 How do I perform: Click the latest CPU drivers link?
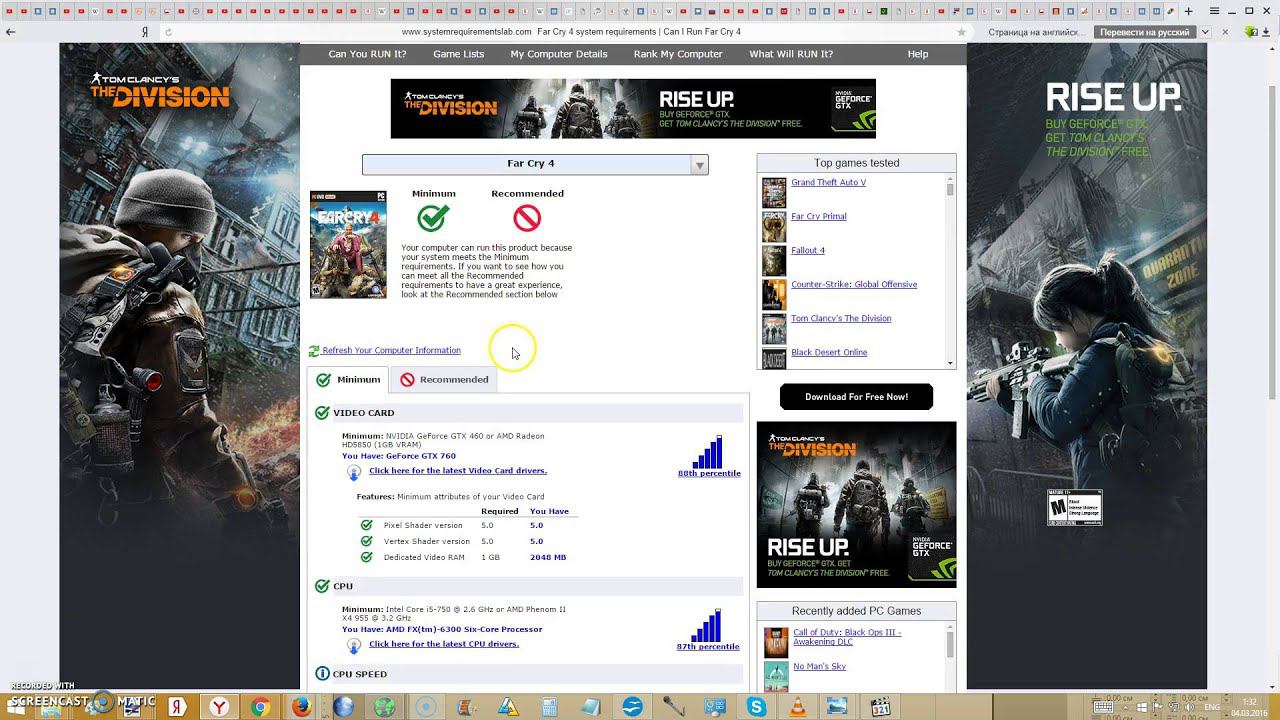point(444,644)
